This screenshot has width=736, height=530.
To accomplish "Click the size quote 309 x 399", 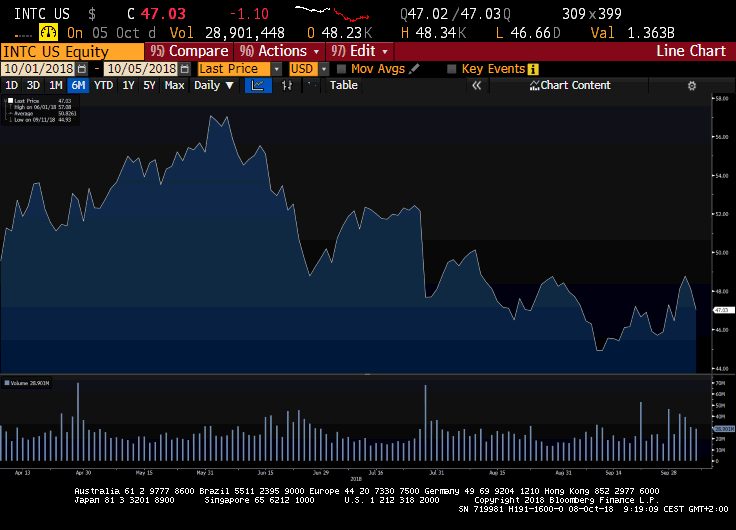I will point(592,14).
